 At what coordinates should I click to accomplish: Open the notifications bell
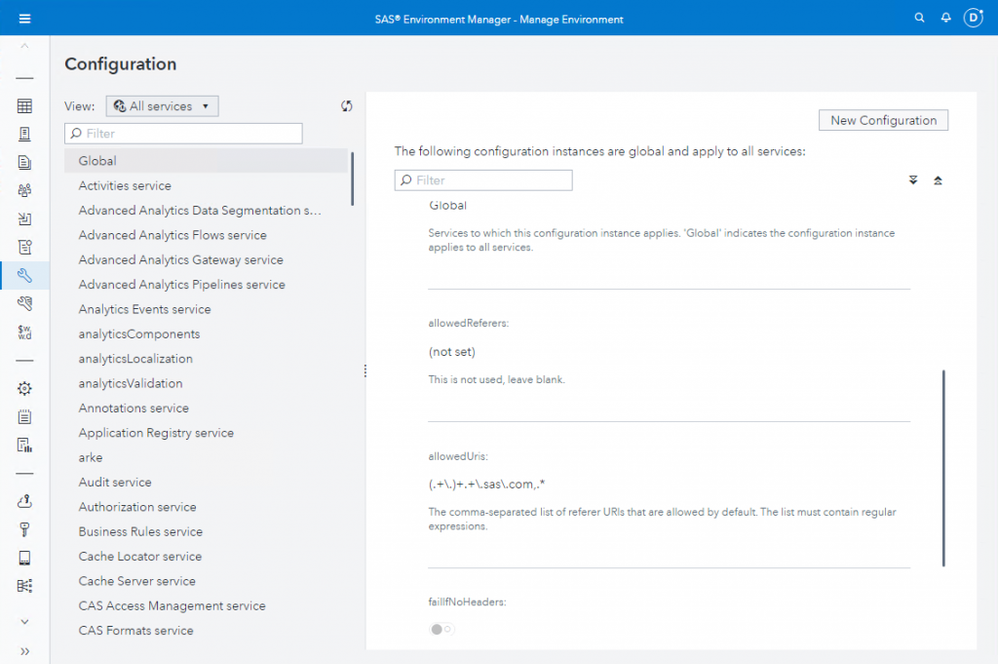(946, 18)
